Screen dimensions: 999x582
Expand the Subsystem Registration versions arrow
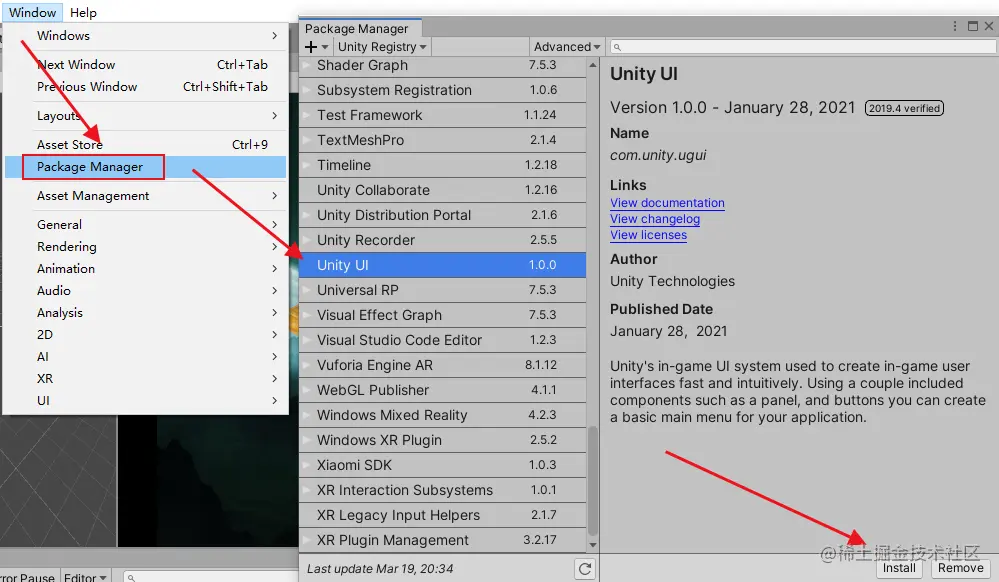[x=307, y=90]
